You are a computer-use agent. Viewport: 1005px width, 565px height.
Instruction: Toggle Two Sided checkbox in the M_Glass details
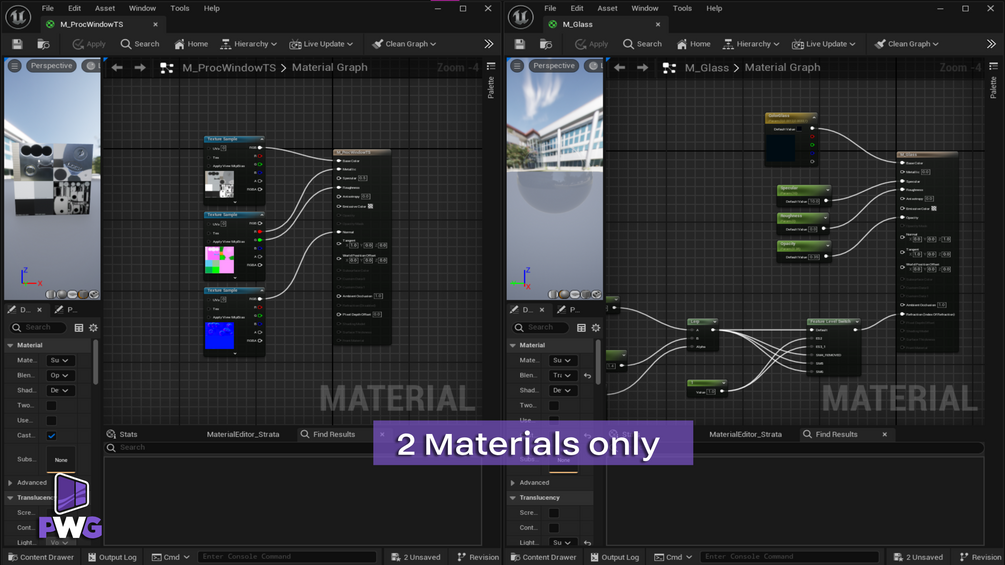pos(554,405)
